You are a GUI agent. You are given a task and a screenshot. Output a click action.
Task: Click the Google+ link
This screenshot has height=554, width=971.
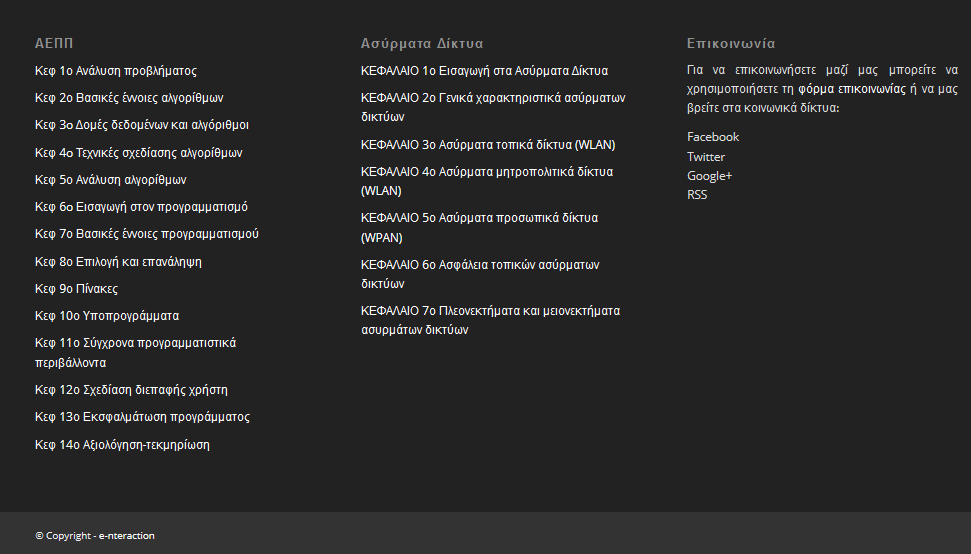(709, 176)
